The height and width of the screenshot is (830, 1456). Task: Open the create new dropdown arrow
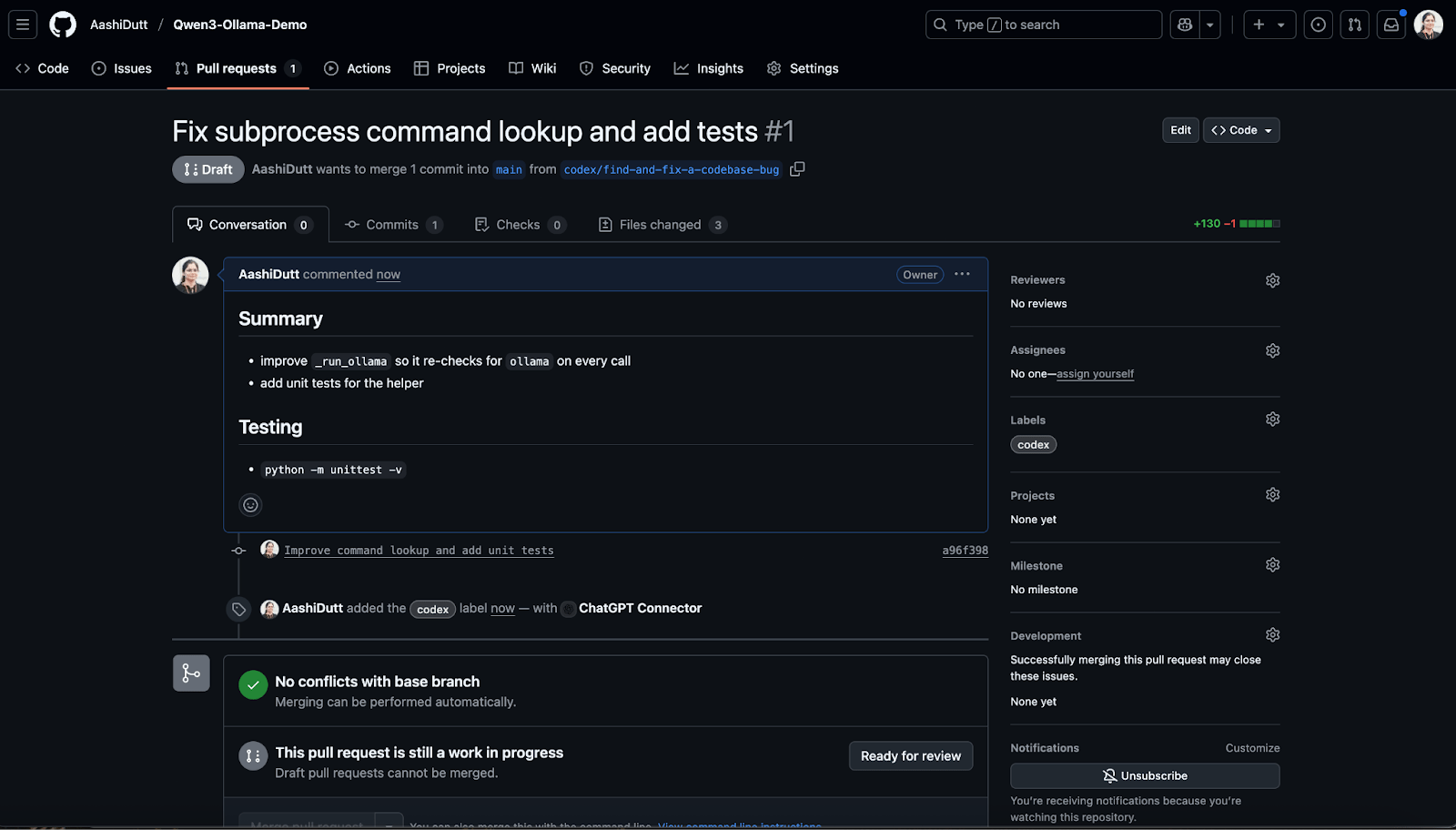[1283, 25]
